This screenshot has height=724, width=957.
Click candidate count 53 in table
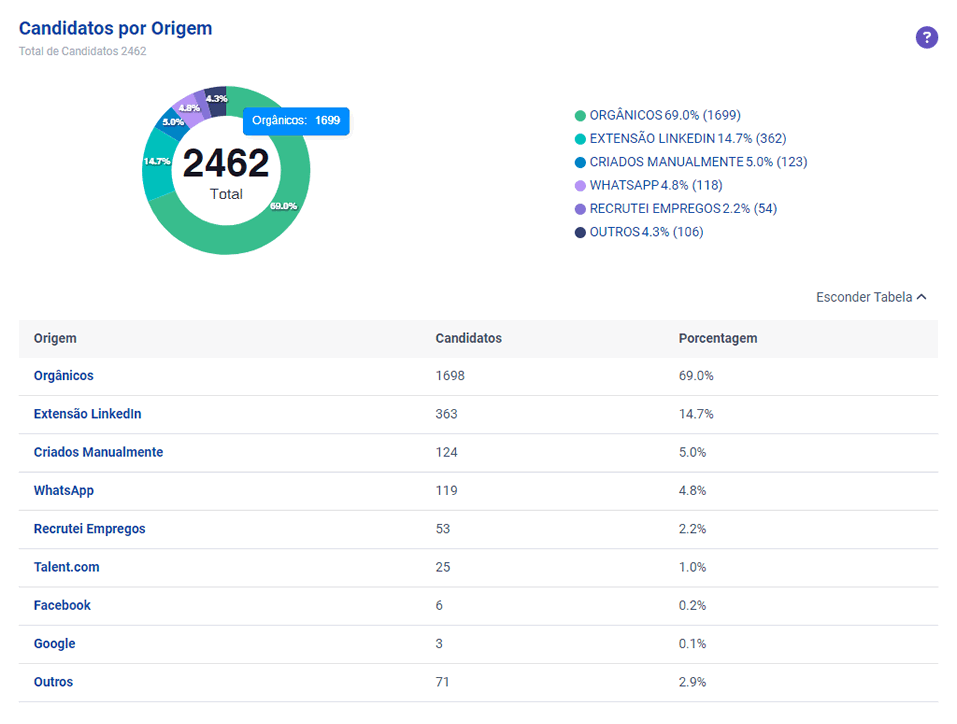(x=442, y=529)
